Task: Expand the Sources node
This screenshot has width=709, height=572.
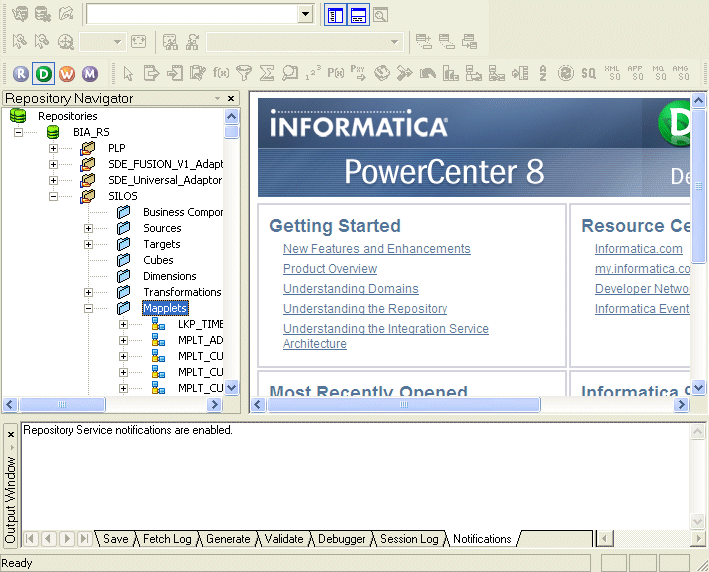Action: click(88, 228)
